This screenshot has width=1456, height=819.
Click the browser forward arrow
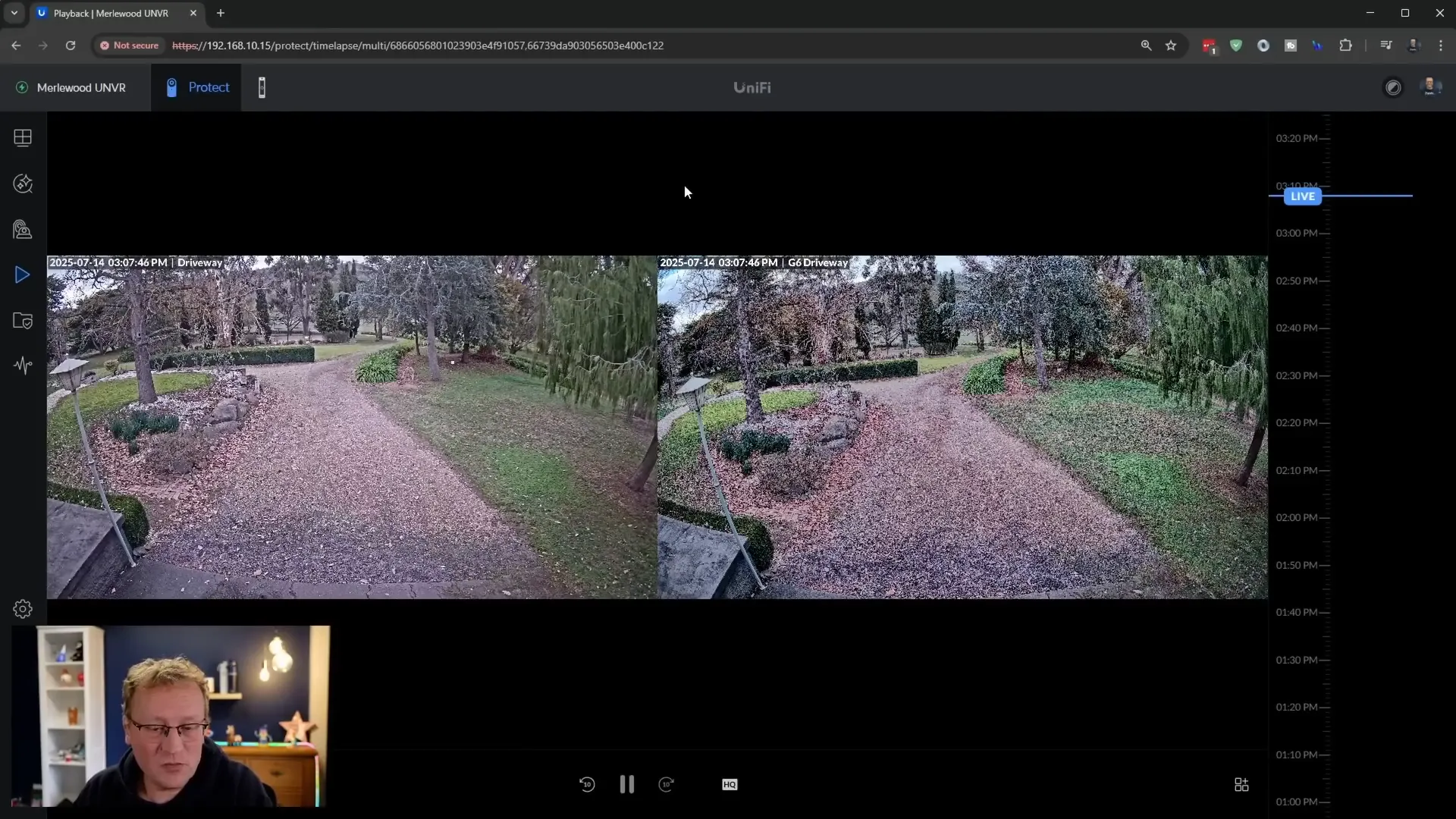(43, 45)
